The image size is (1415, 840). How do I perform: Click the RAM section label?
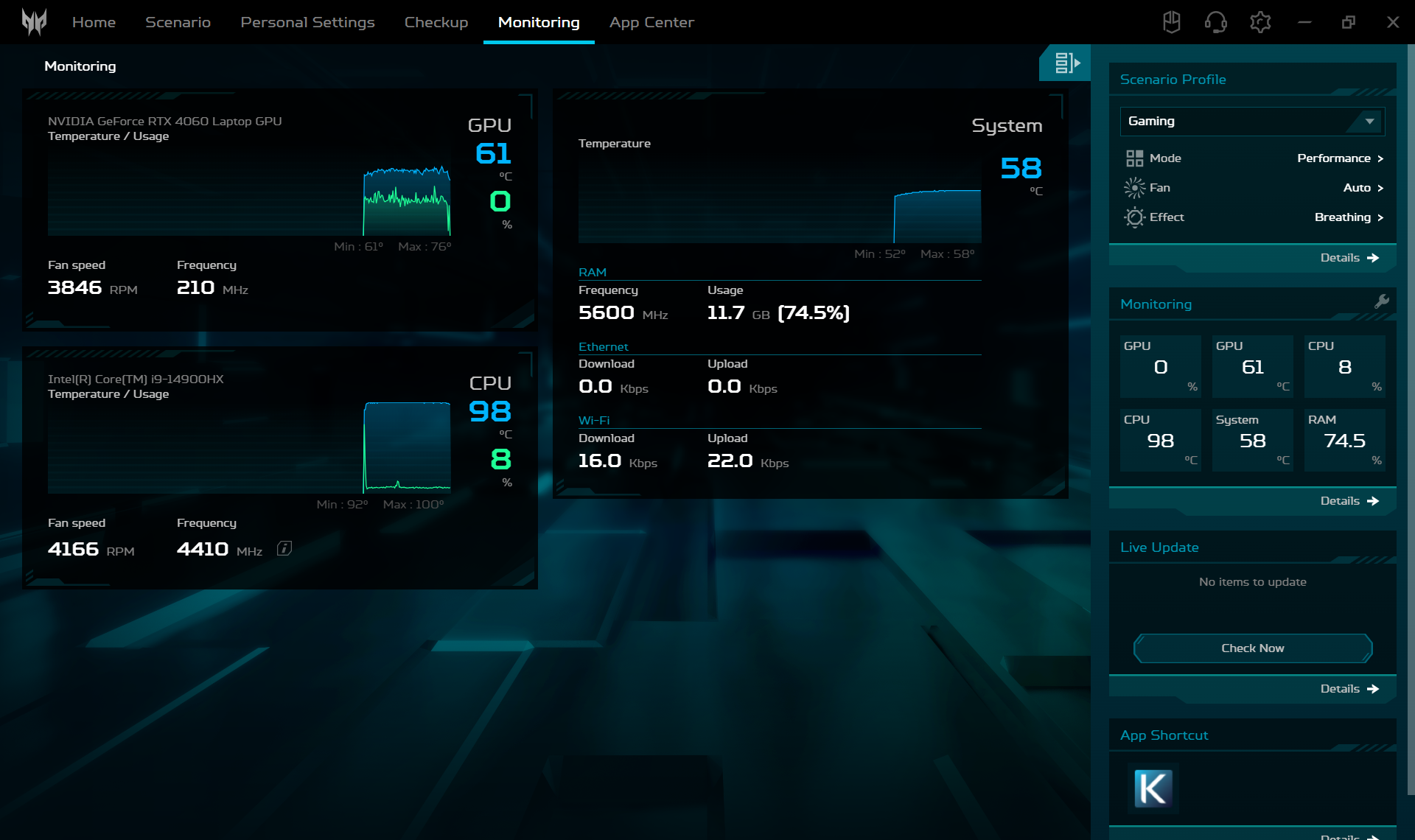click(593, 273)
